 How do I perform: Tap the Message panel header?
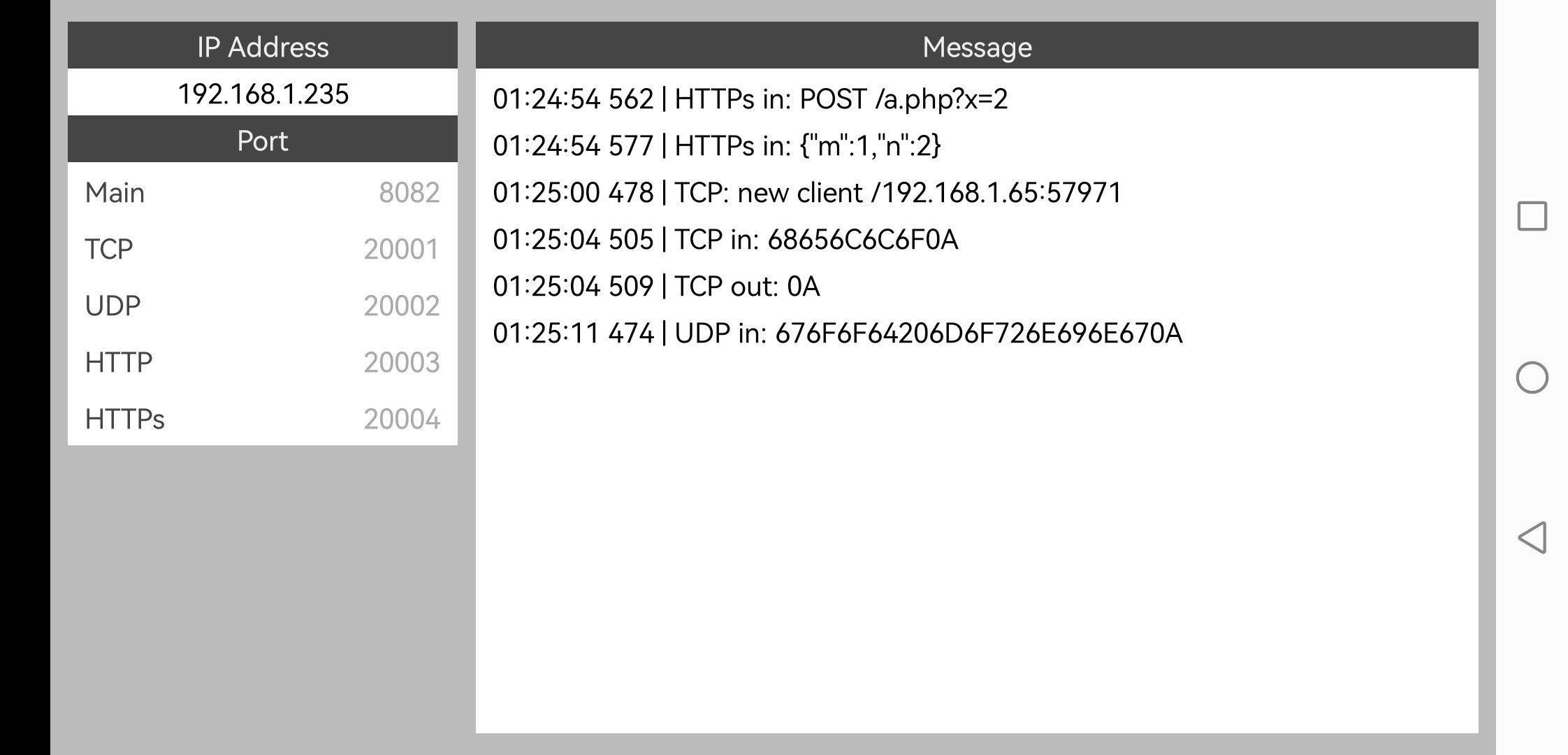976,47
